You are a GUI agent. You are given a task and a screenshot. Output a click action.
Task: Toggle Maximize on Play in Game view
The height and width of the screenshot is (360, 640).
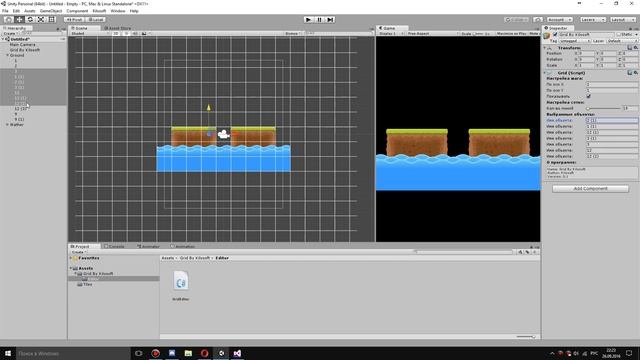click(511, 33)
